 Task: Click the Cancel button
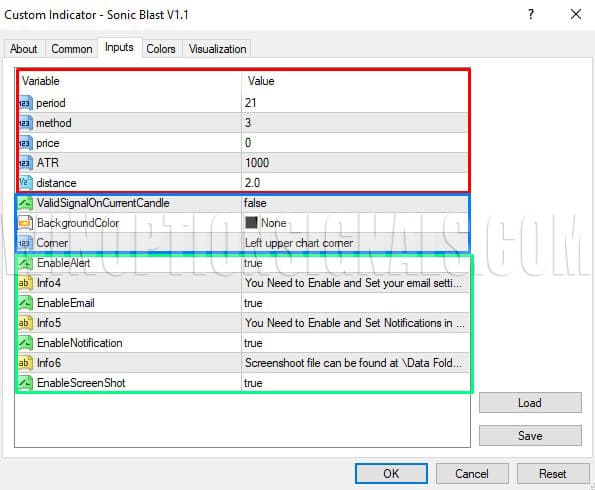coord(472,474)
